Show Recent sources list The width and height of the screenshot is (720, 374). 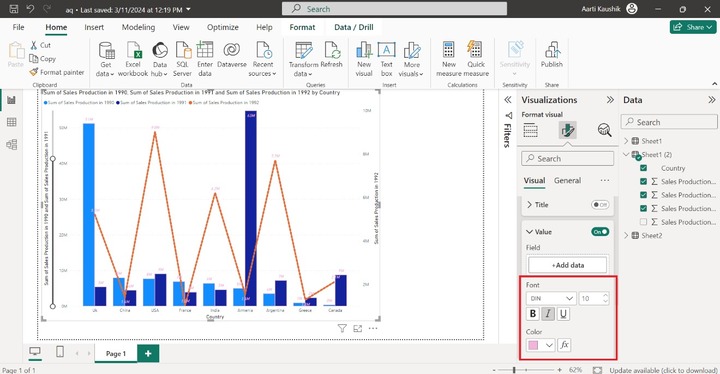coord(263,59)
